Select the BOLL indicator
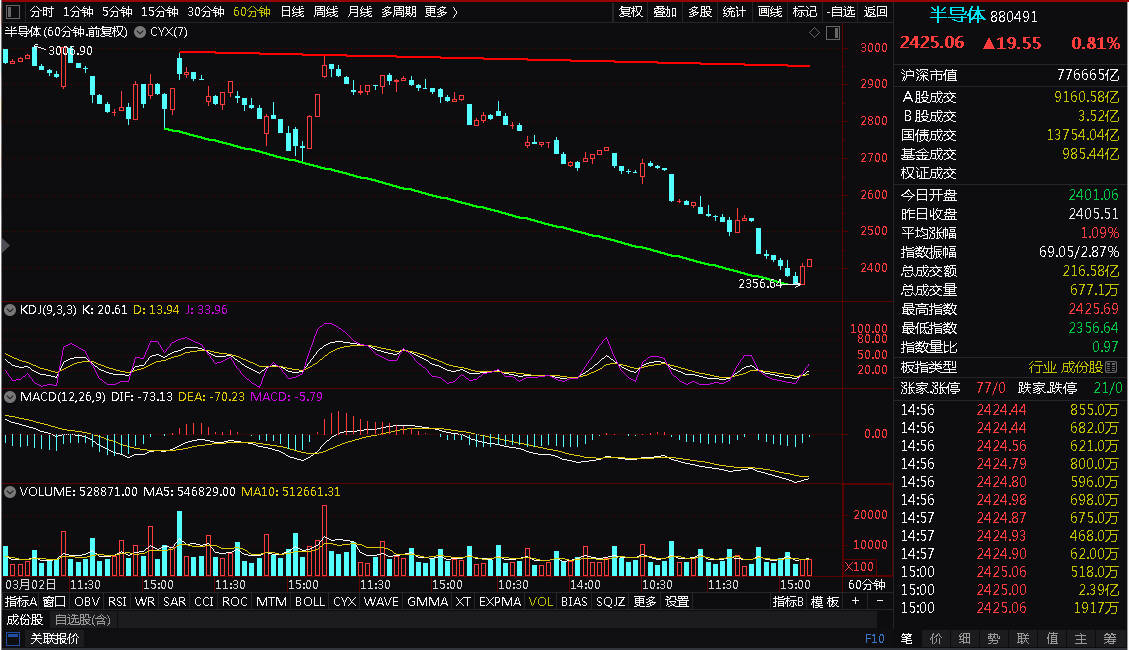Image resolution: width=1129 pixels, height=650 pixels. tap(310, 601)
